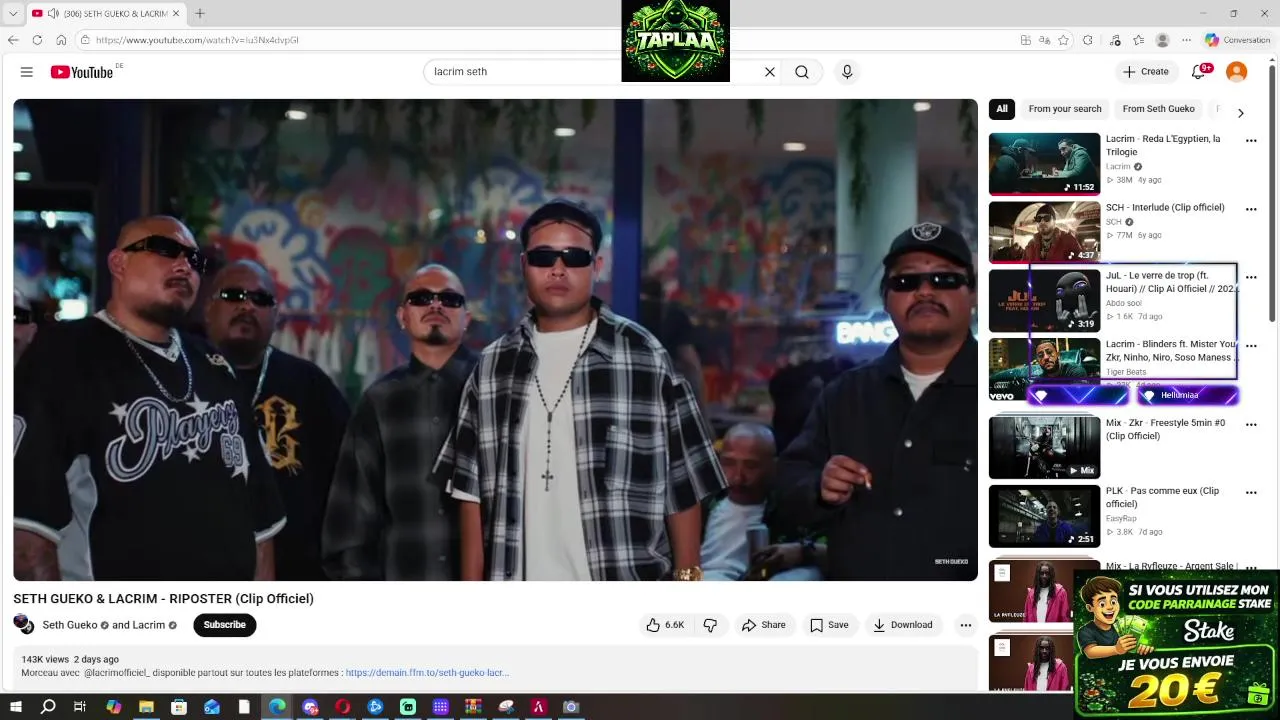Save the video to a playlist
The height and width of the screenshot is (720, 1280).
829,625
